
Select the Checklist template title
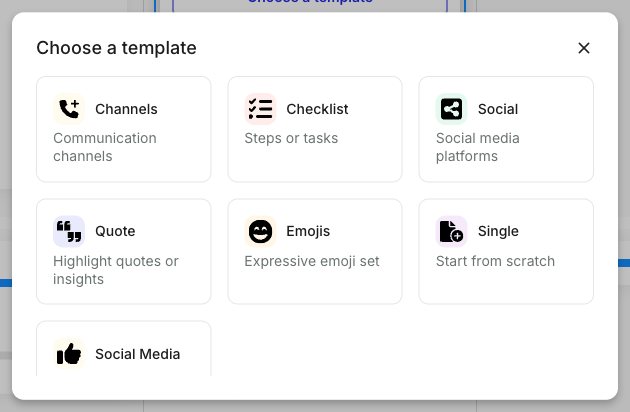tap(317, 109)
